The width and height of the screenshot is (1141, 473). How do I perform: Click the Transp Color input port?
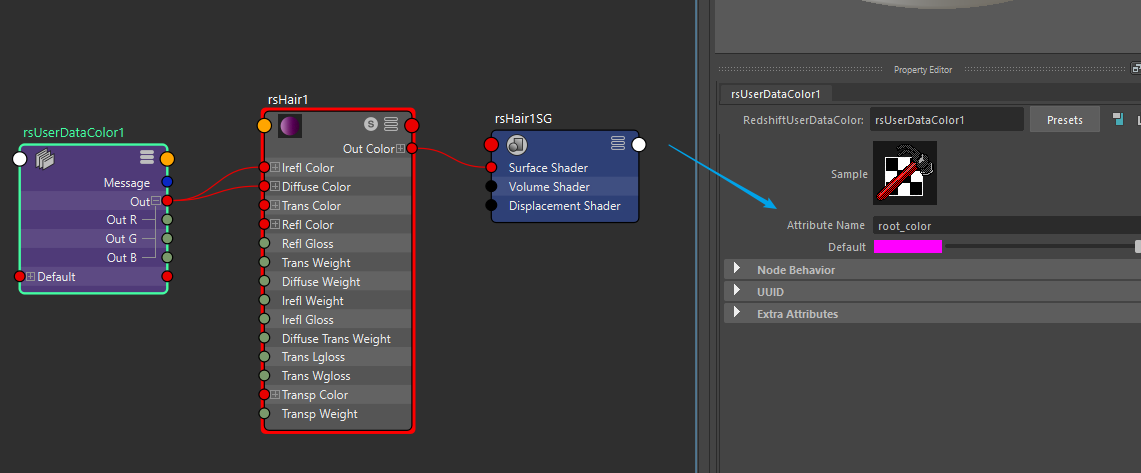pos(265,394)
